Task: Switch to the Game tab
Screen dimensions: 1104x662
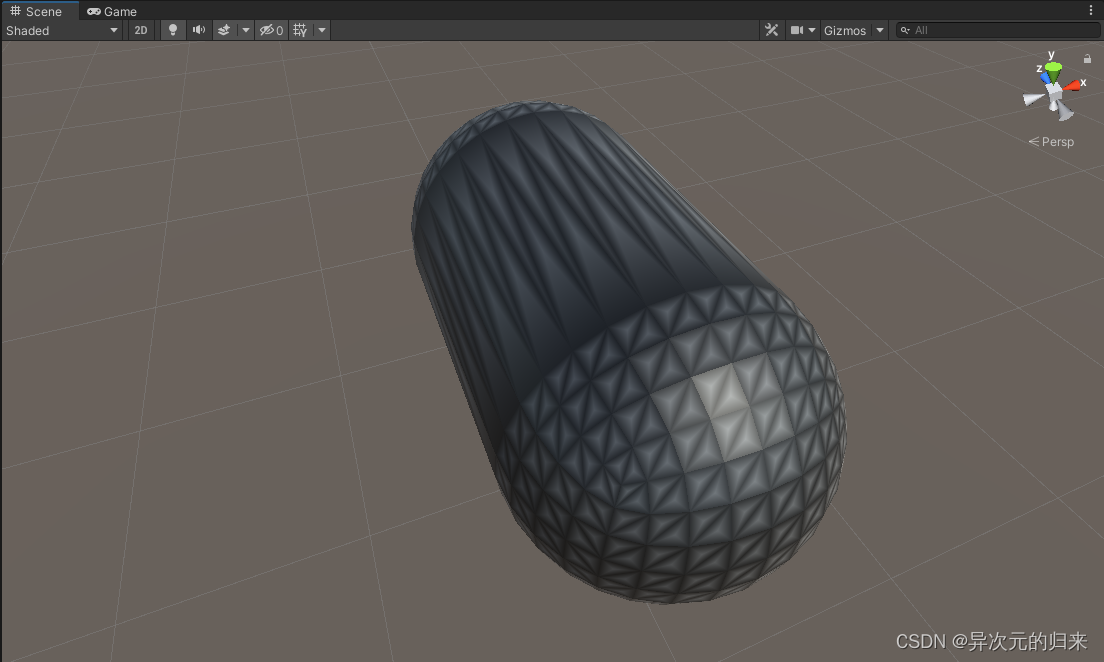Action: click(112, 11)
